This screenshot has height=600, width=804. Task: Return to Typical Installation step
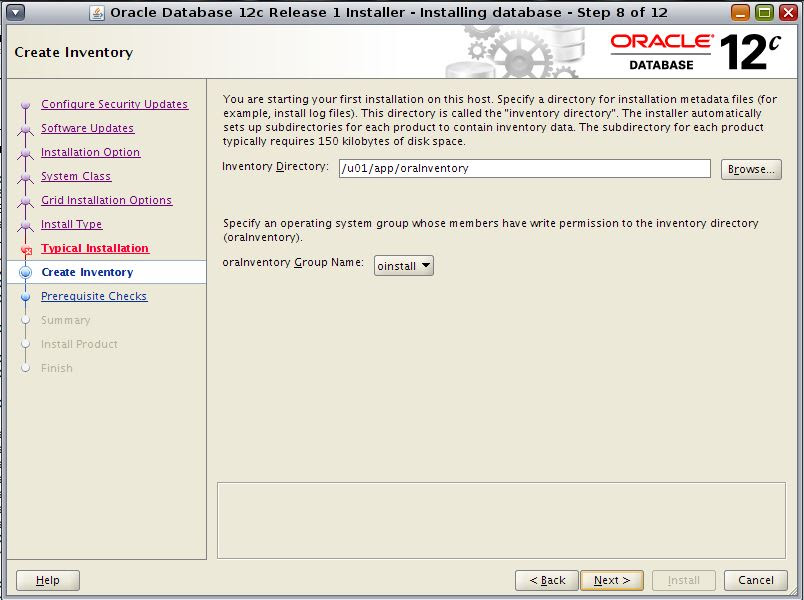(x=95, y=248)
